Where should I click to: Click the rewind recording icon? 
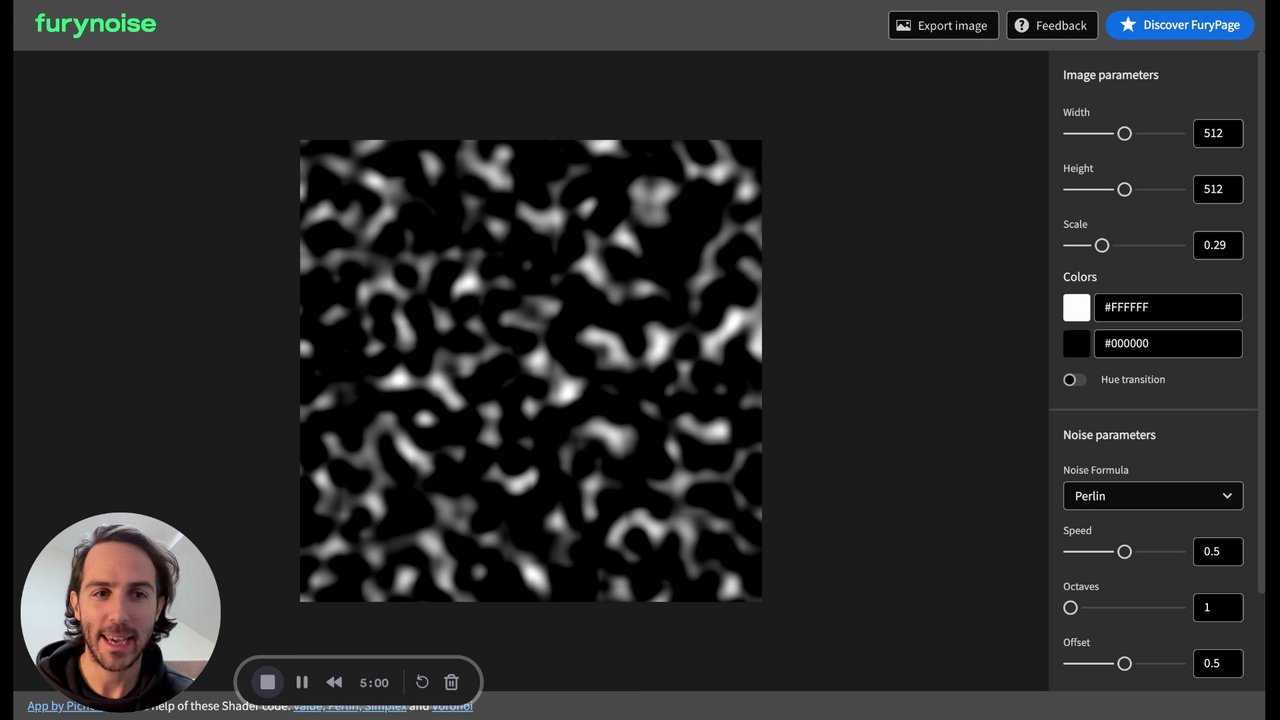click(334, 682)
